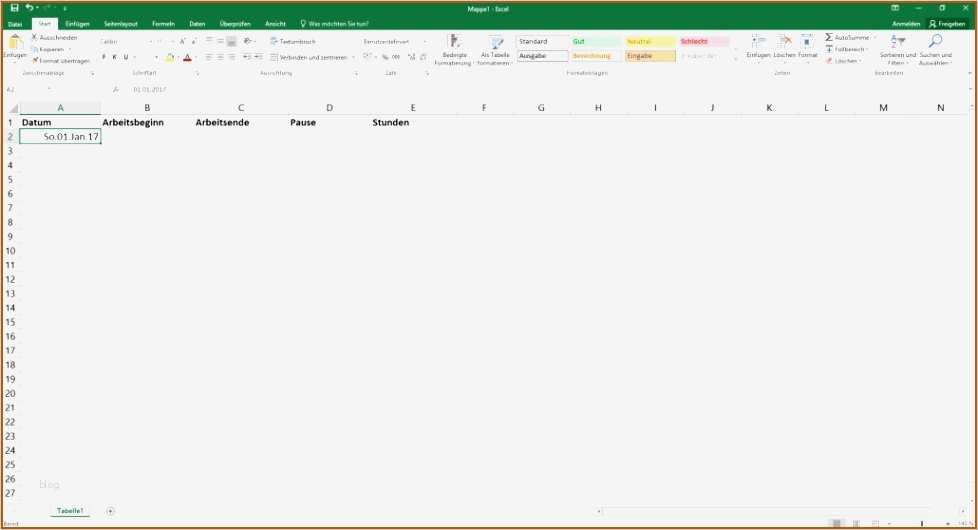Open Als Tabelle formatieren gallery
This screenshot has height=530, width=978.
click(x=495, y=50)
